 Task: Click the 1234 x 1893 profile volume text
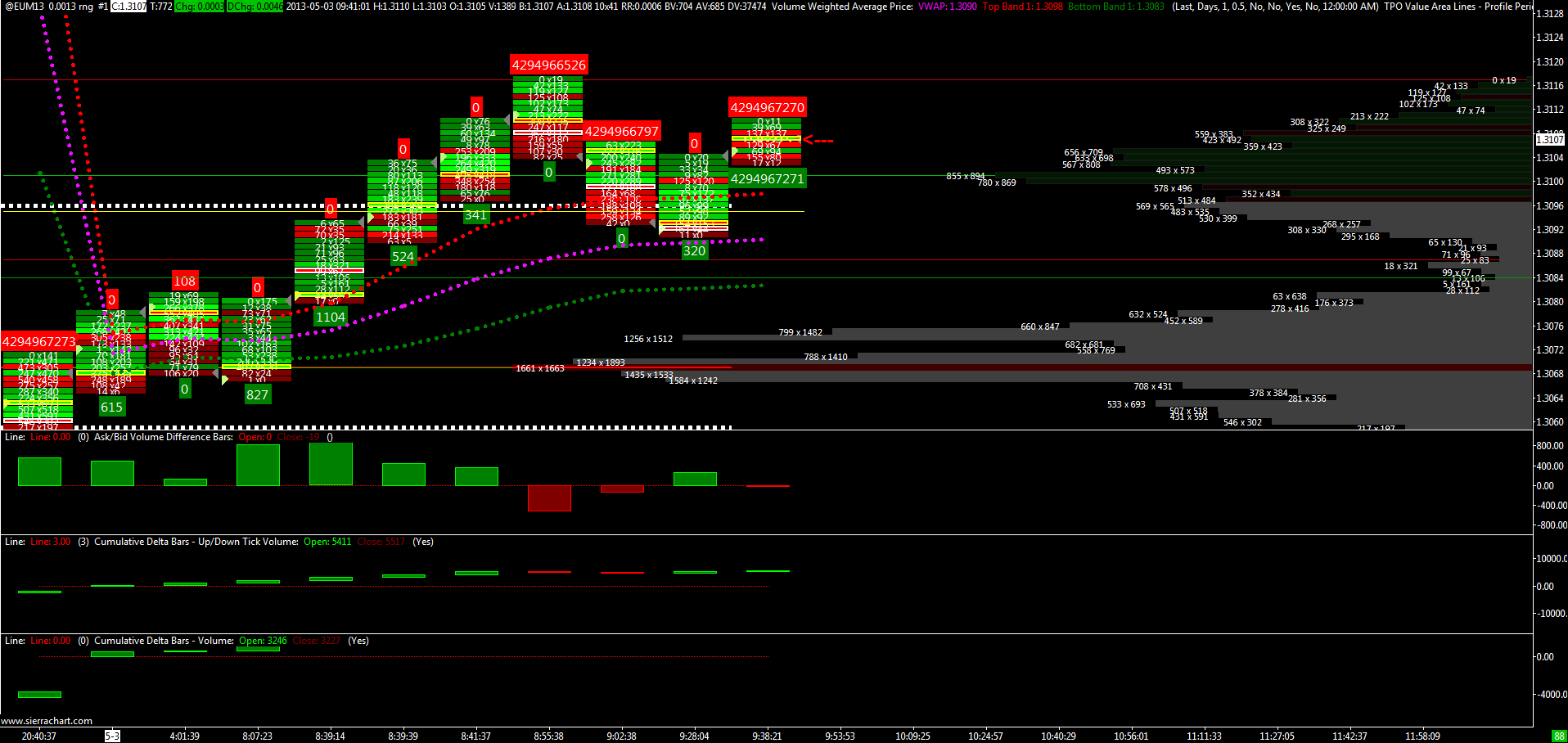[x=601, y=363]
